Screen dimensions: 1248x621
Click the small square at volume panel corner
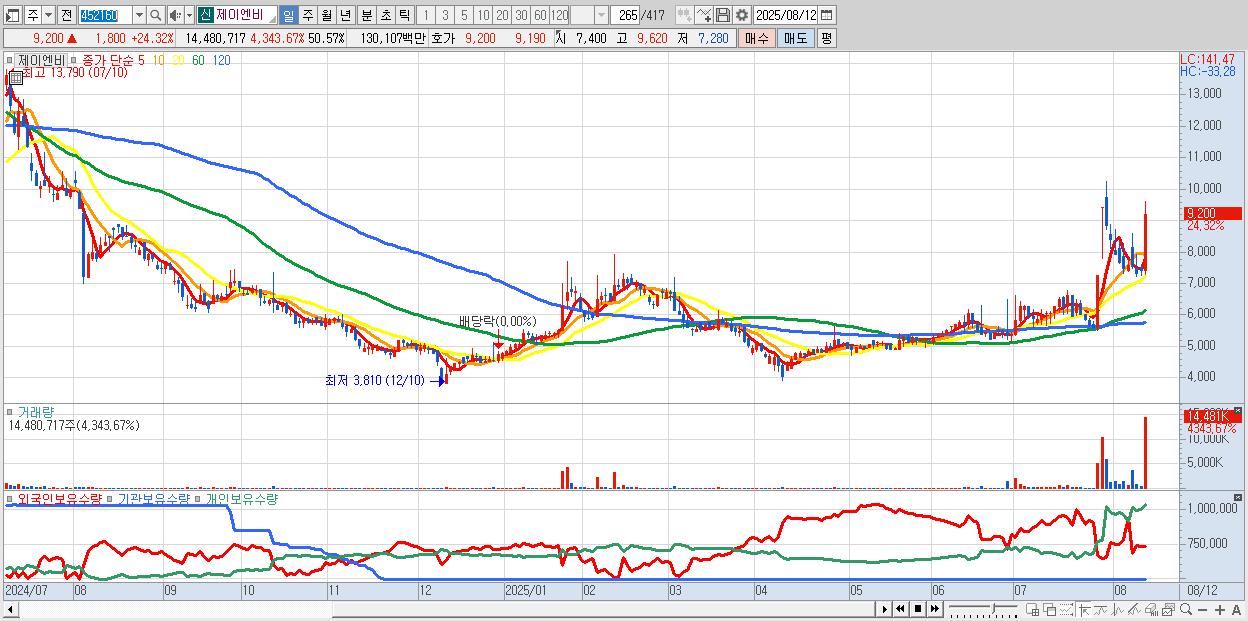click(1238, 411)
